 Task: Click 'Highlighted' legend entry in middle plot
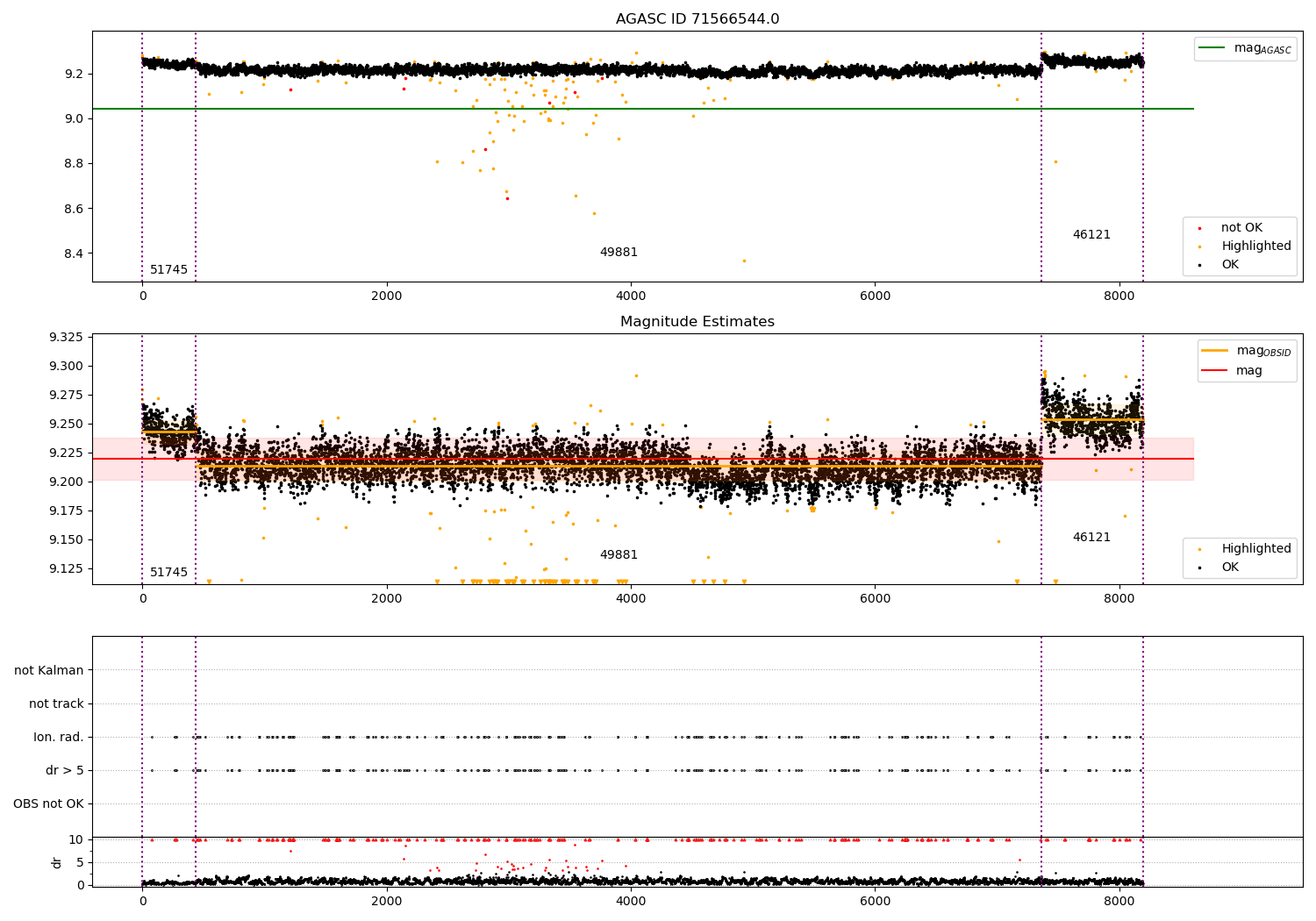click(1256, 549)
